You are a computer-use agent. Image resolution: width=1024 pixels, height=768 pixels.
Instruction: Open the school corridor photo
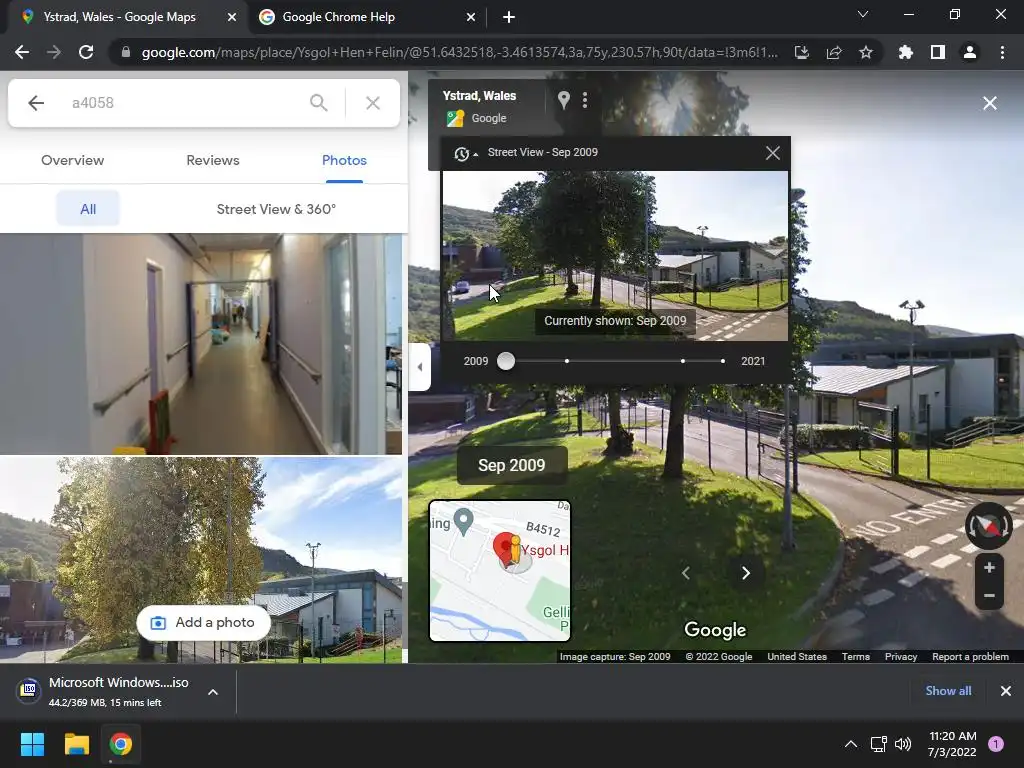click(201, 344)
